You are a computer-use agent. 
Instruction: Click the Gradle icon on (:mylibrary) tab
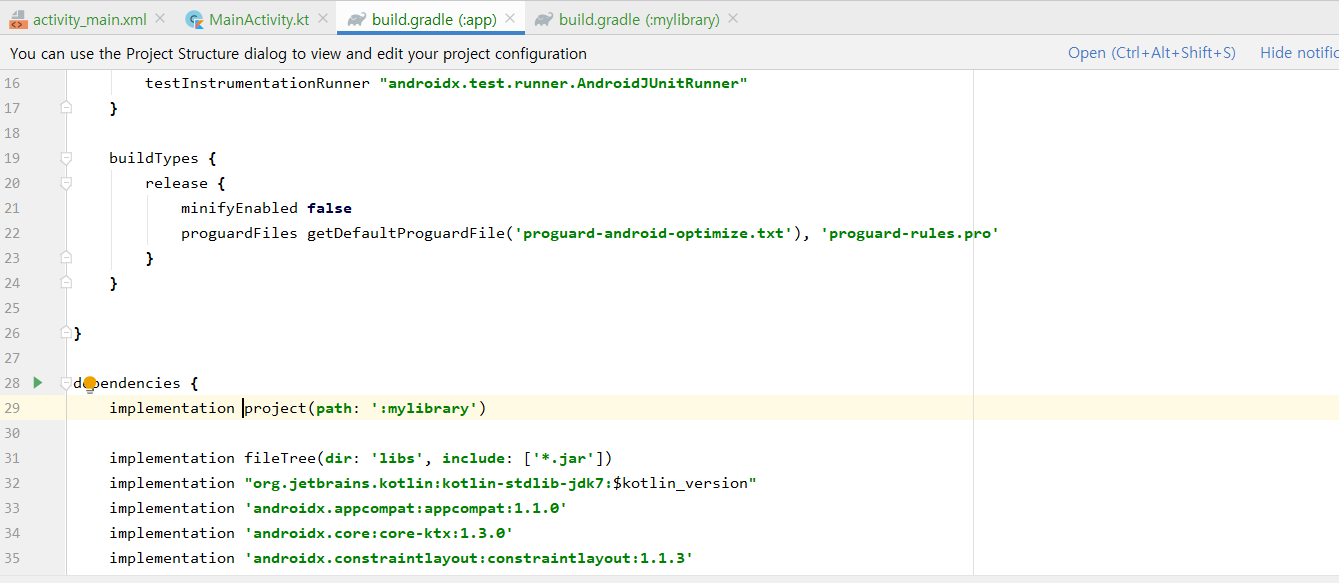[543, 19]
